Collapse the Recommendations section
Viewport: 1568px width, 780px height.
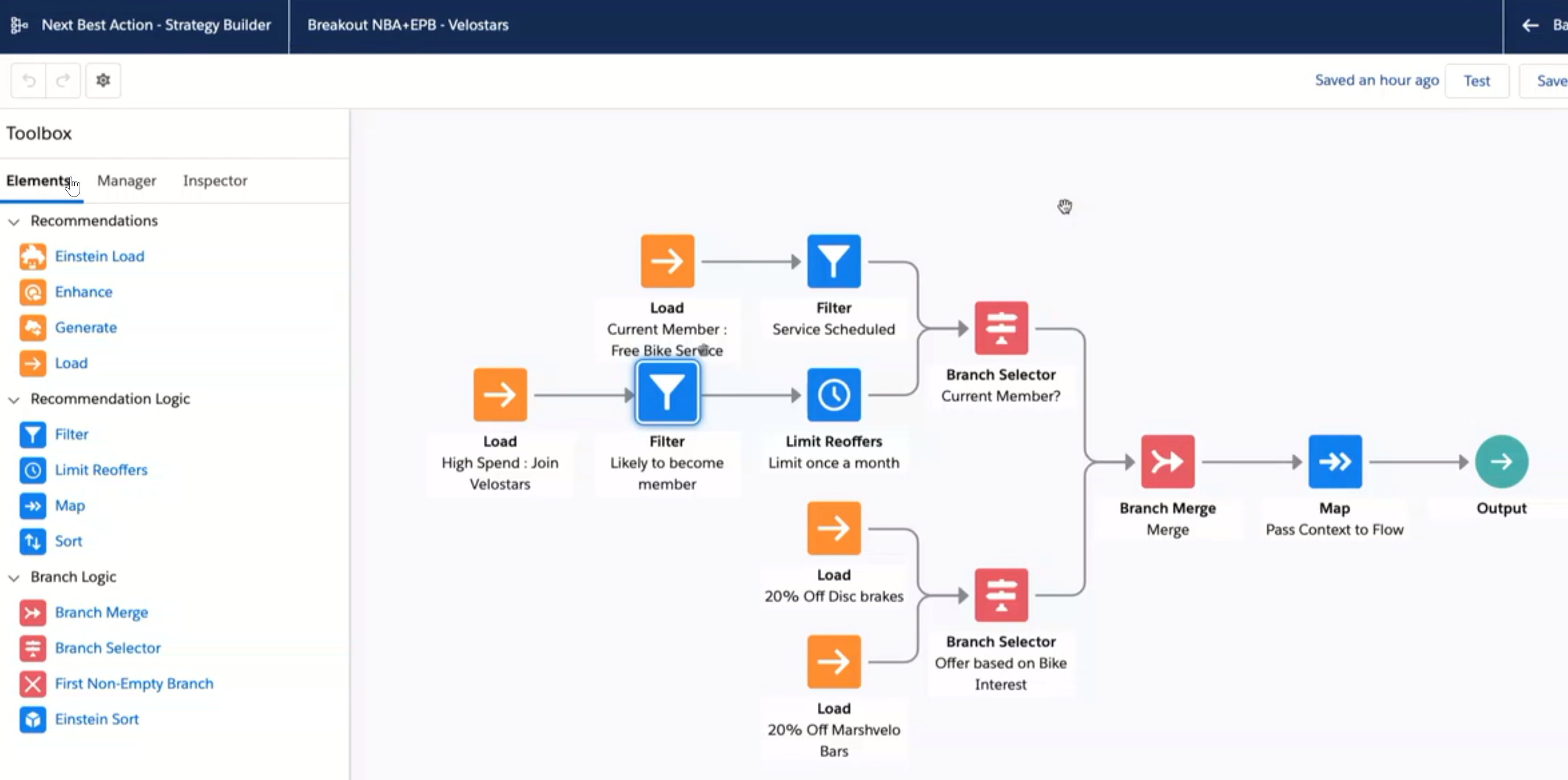click(14, 221)
